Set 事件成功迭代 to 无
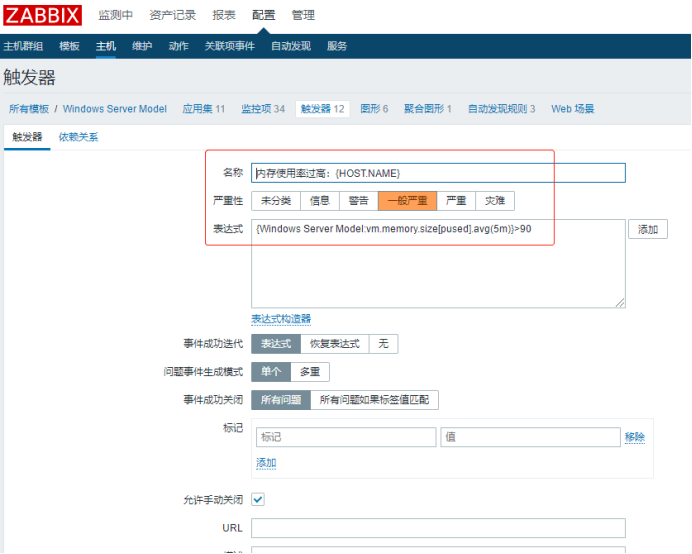 (384, 344)
